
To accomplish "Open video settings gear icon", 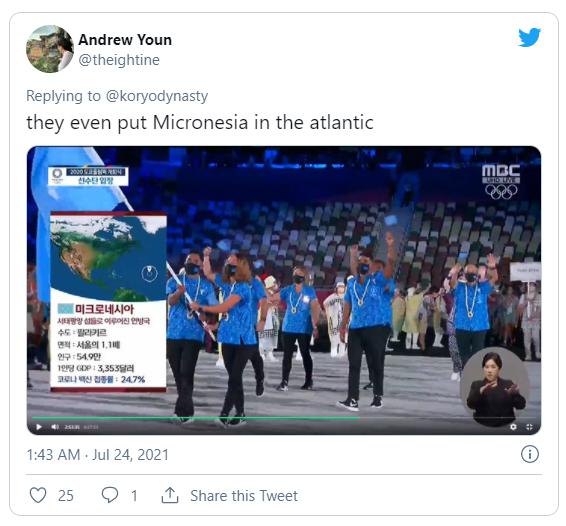I will (513, 427).
